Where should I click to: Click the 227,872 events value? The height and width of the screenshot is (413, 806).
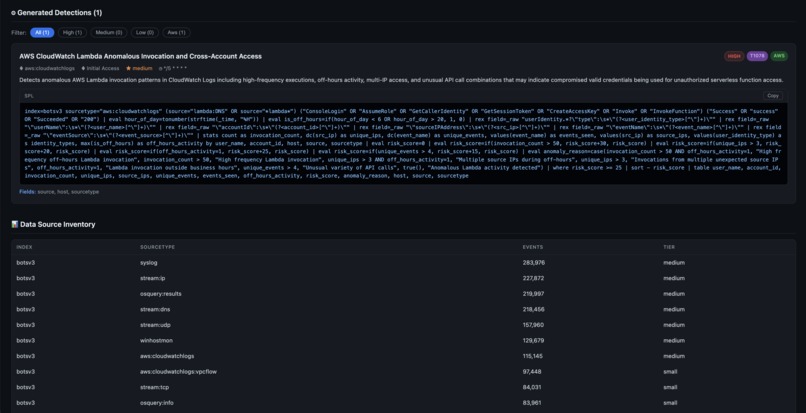[x=534, y=278]
